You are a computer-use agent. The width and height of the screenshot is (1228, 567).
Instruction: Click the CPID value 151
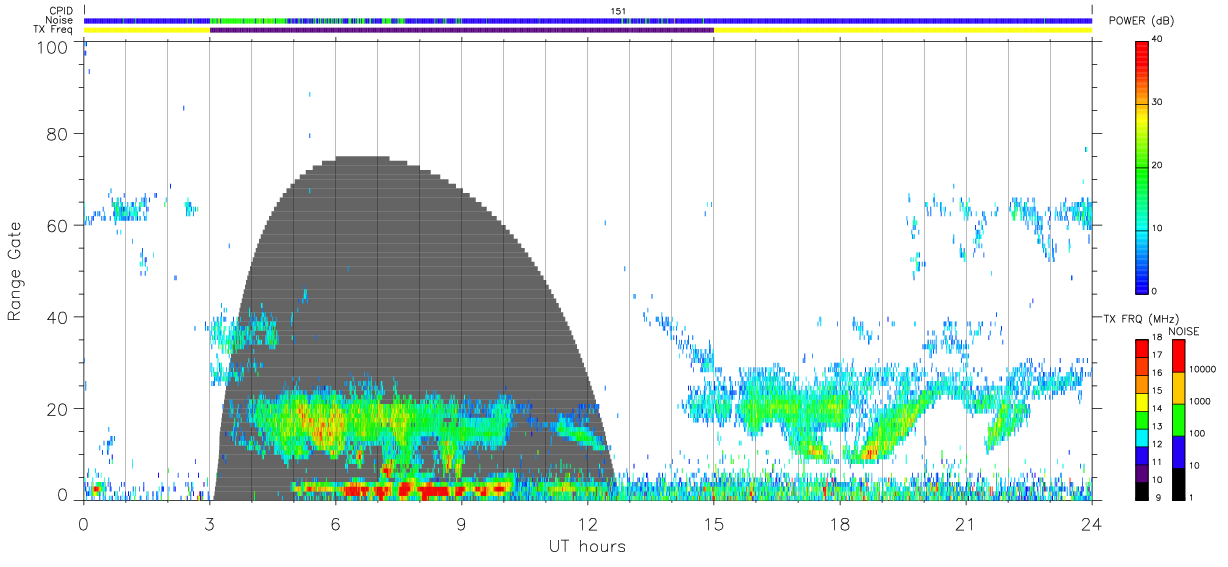click(x=618, y=11)
